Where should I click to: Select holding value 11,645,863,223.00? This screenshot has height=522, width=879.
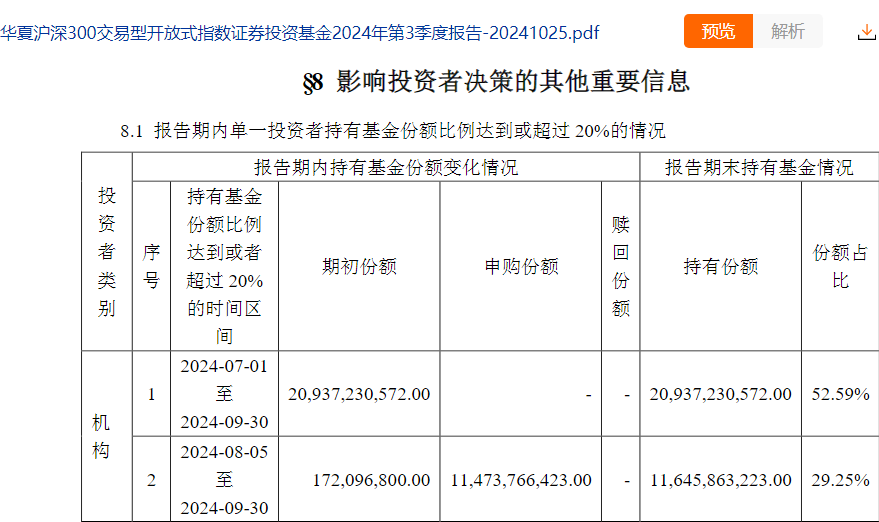(721, 480)
